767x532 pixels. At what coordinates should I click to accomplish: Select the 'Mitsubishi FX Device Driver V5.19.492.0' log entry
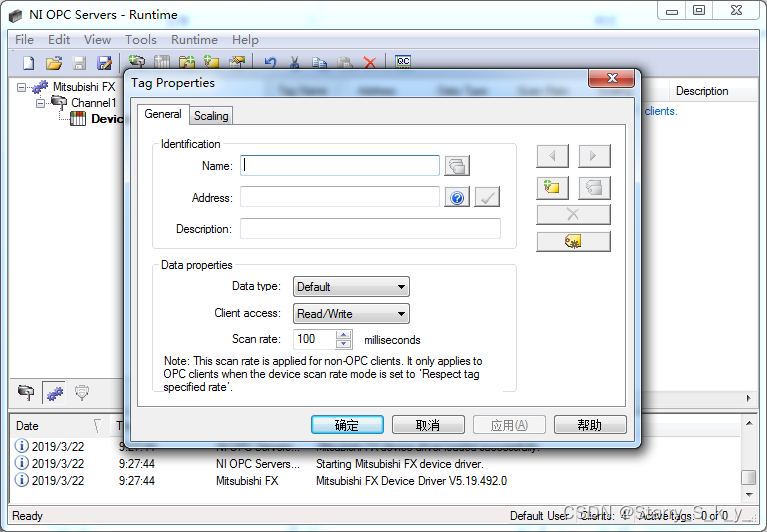pyautogui.click(x=411, y=481)
